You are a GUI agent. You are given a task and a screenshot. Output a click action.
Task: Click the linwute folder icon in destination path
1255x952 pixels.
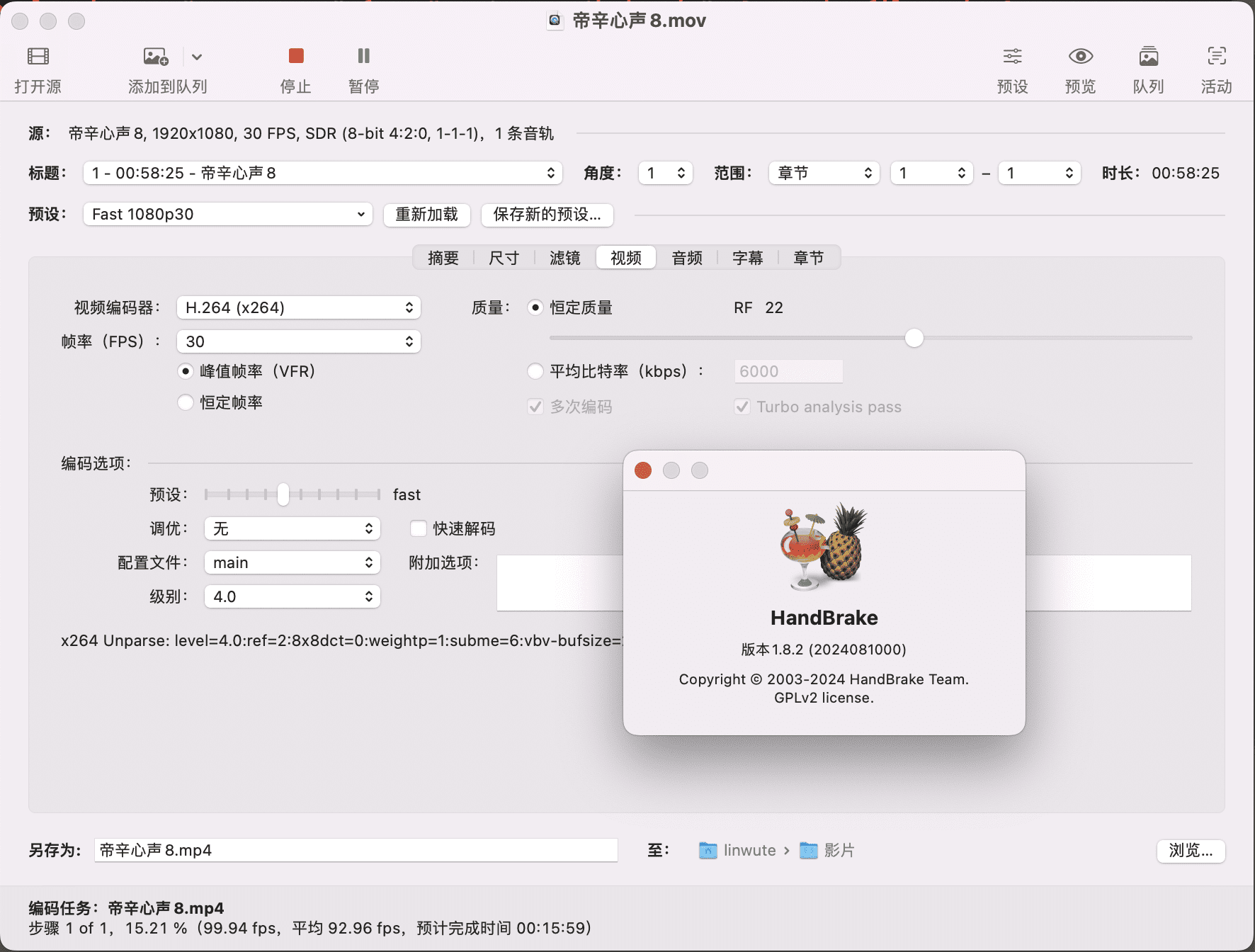[708, 850]
